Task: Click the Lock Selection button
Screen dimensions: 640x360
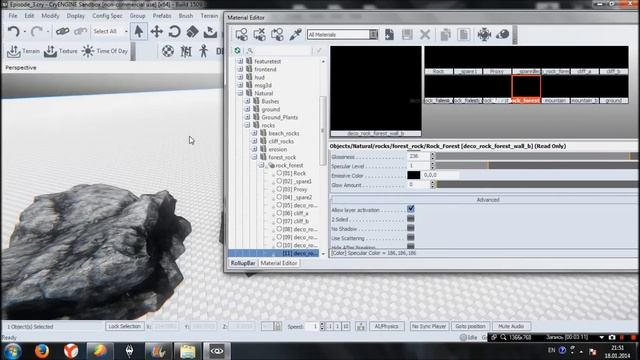Action: [124, 326]
